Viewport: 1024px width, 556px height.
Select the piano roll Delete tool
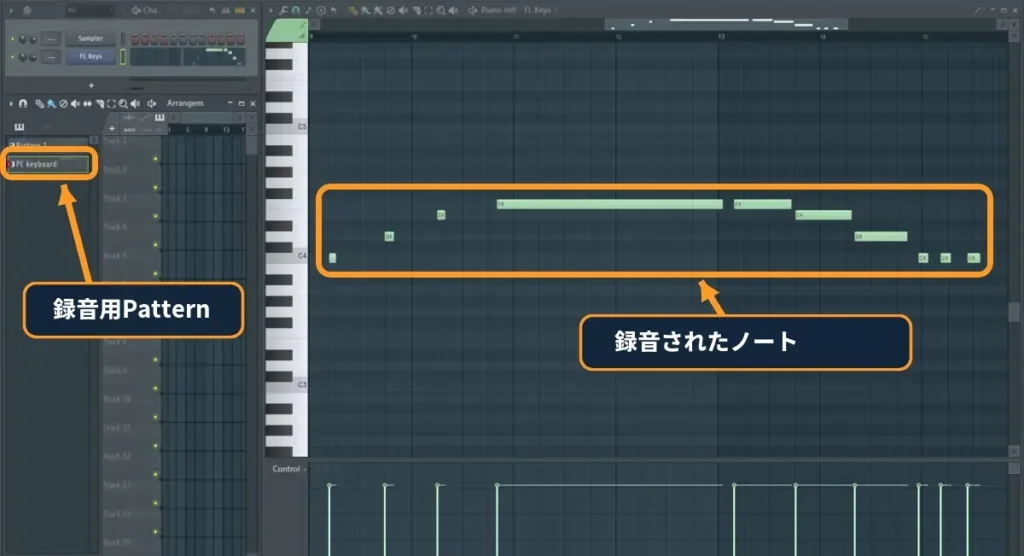pyautogui.click(x=391, y=10)
